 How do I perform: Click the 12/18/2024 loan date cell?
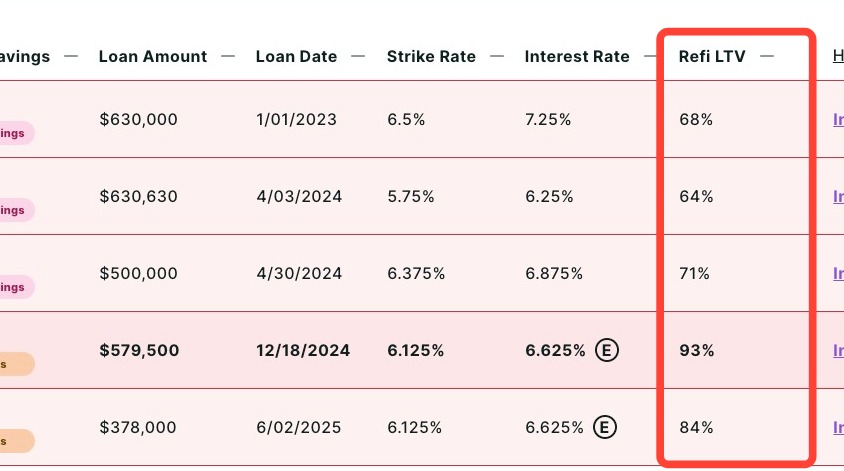(x=301, y=351)
